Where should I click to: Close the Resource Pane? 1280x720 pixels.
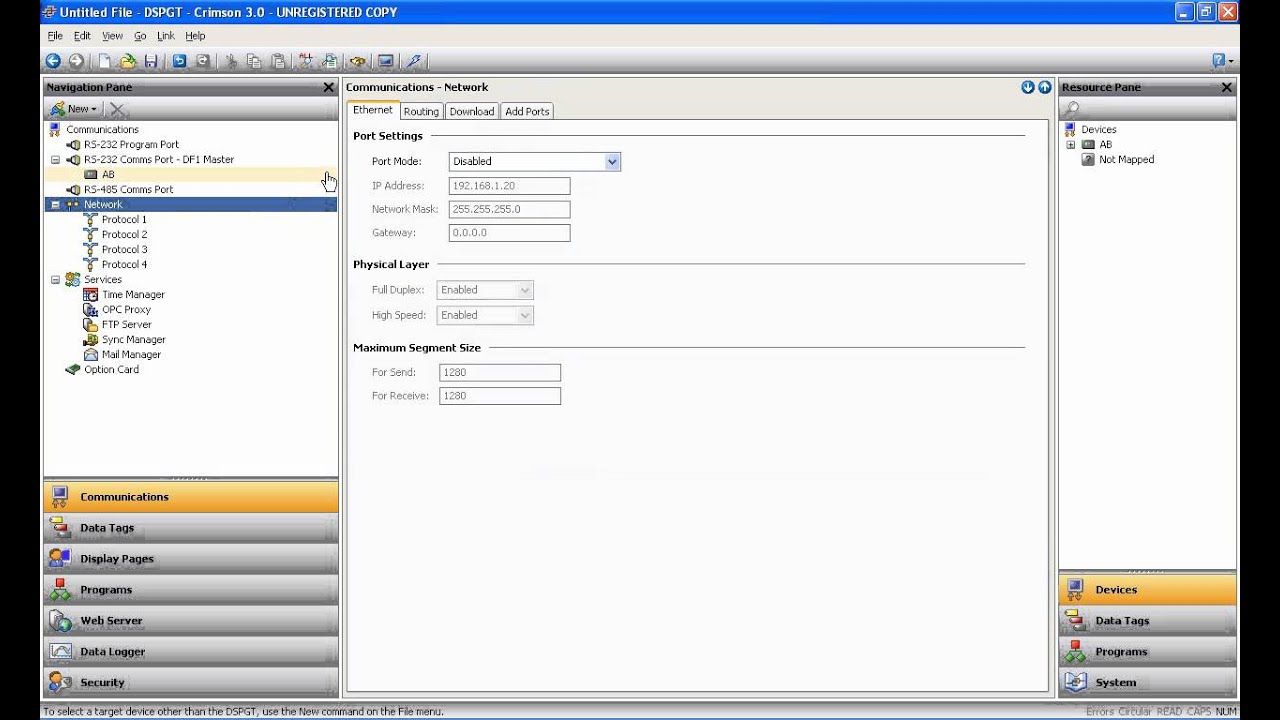click(1227, 87)
